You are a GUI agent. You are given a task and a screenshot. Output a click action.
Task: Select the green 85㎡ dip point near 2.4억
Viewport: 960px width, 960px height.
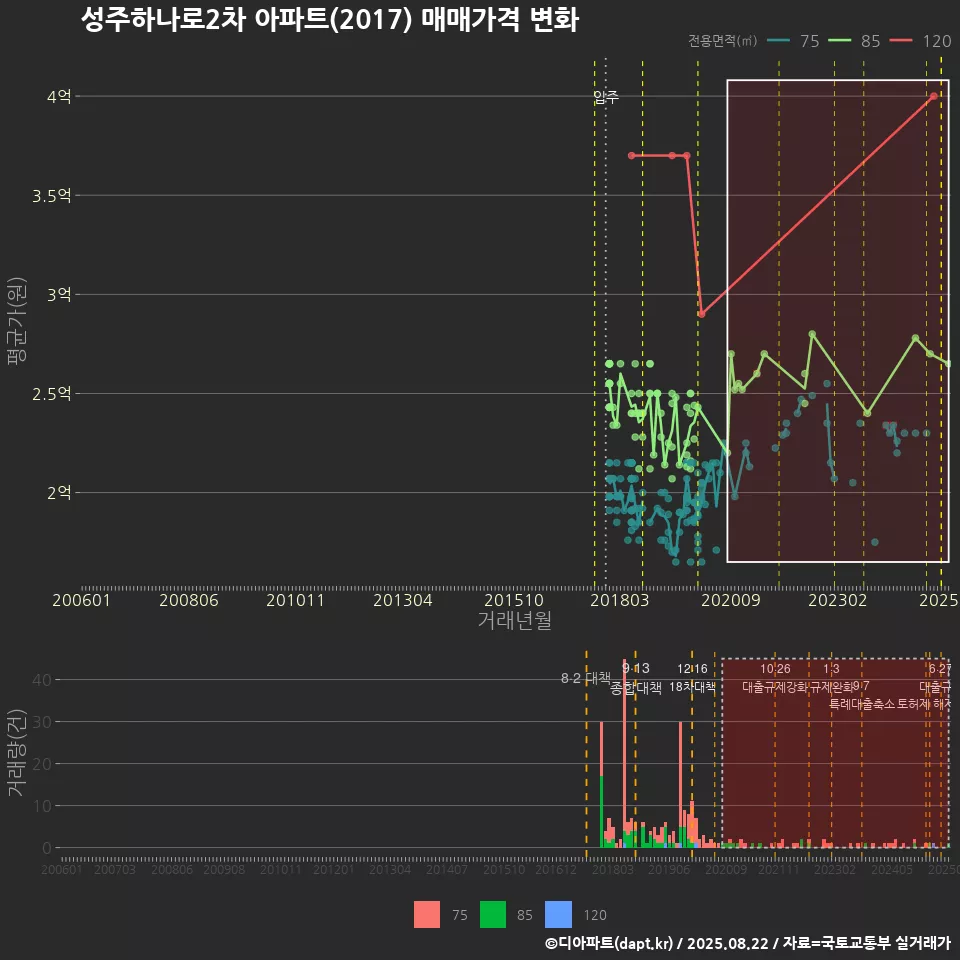tap(867, 413)
